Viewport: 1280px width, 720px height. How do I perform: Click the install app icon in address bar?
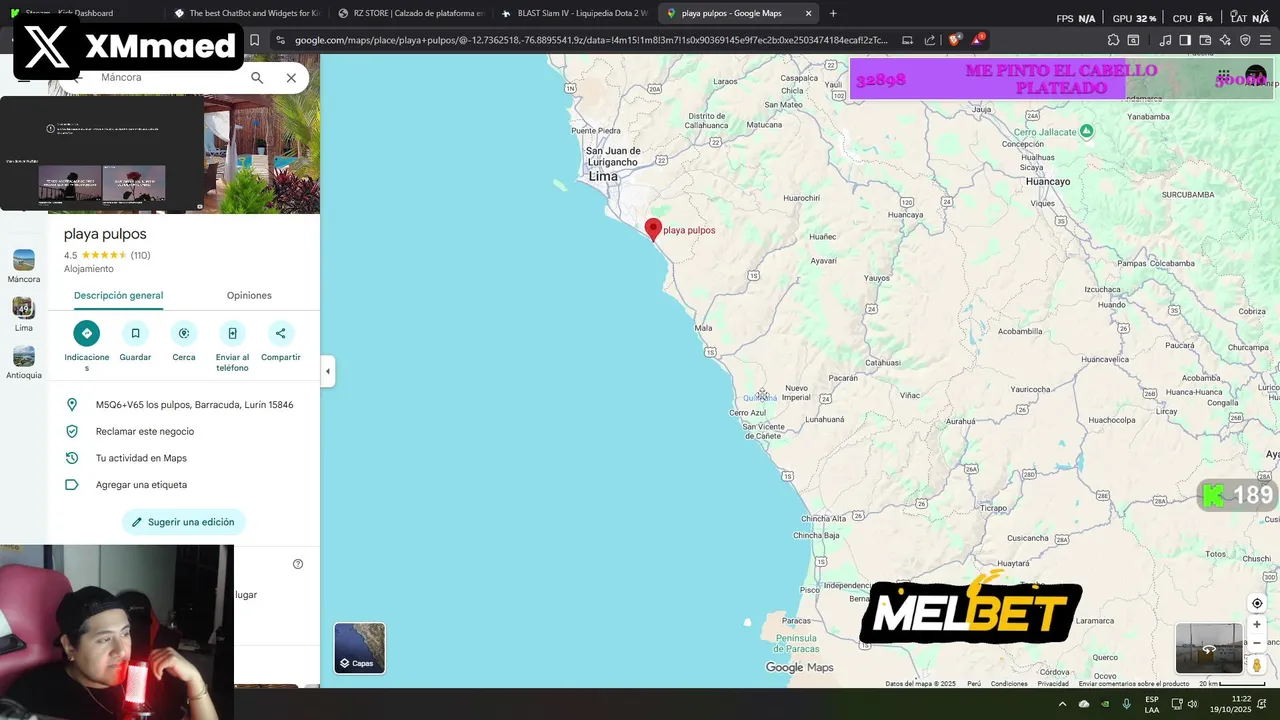point(907,40)
